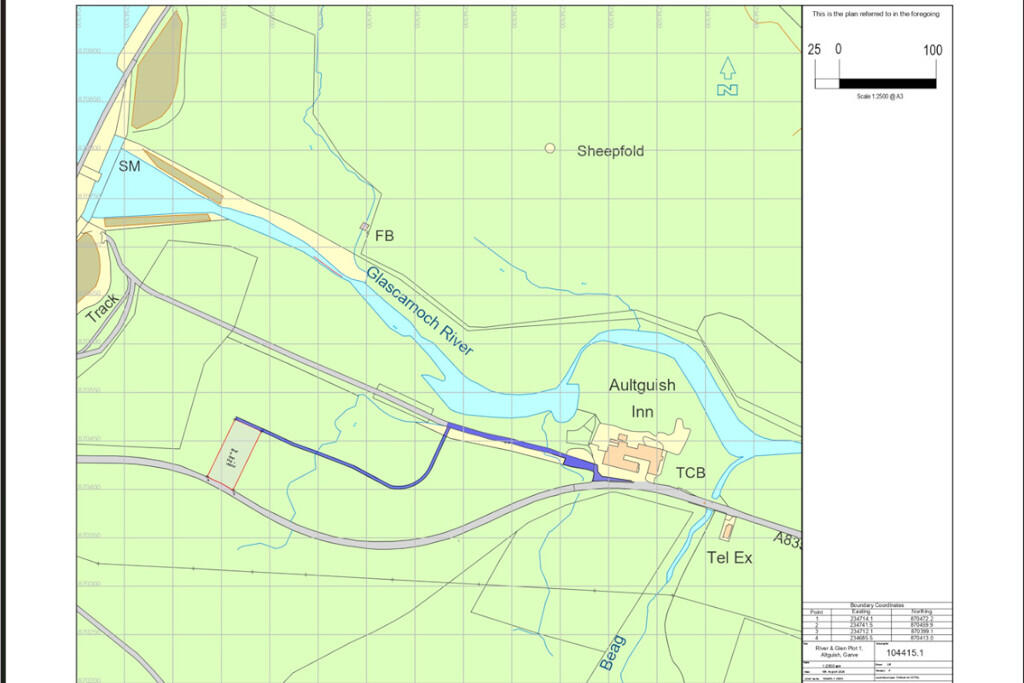Click the "Inn" label
Image resolution: width=1024 pixels, height=683 pixels.
642,412
